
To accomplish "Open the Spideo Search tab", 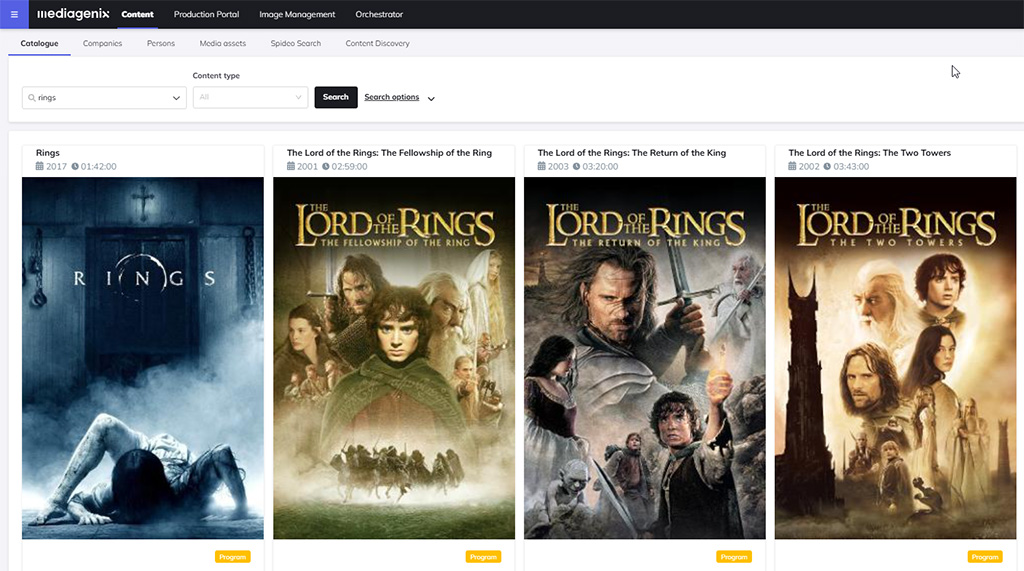I will pos(296,43).
